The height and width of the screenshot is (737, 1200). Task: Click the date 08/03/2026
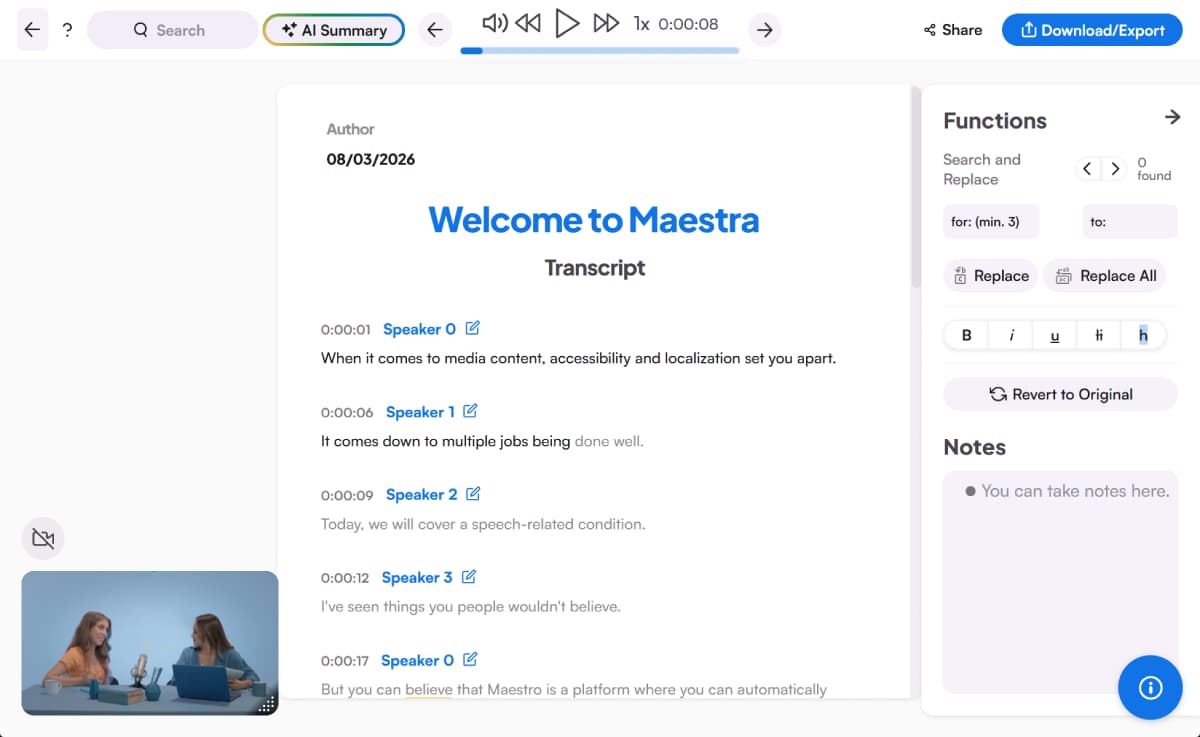coord(371,159)
